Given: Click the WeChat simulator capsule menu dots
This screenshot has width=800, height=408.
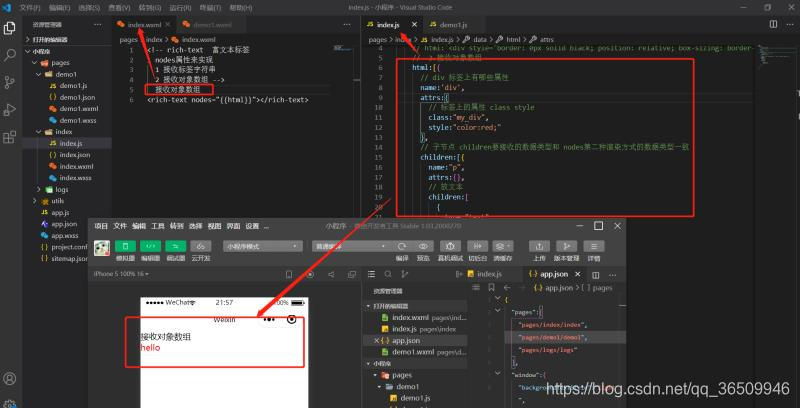Looking at the screenshot, I should (269, 320).
